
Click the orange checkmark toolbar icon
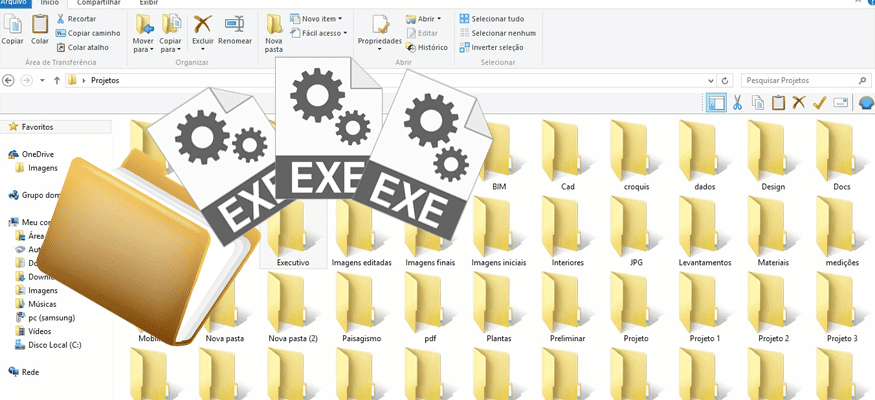819,102
